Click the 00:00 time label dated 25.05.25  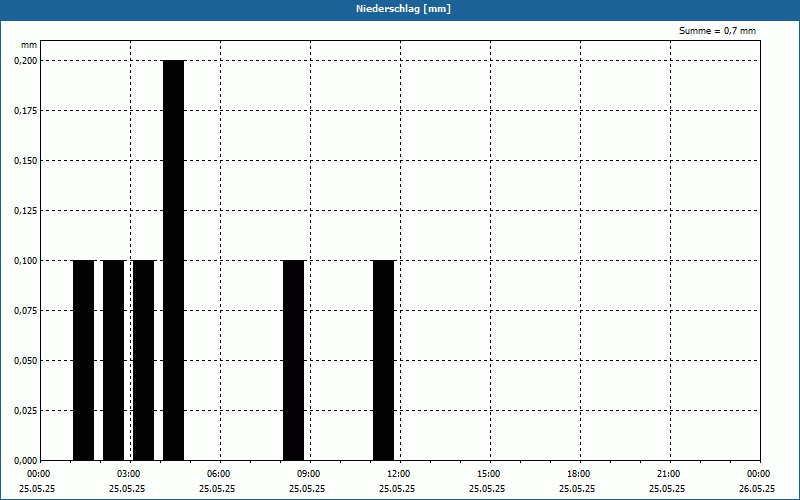point(39,474)
